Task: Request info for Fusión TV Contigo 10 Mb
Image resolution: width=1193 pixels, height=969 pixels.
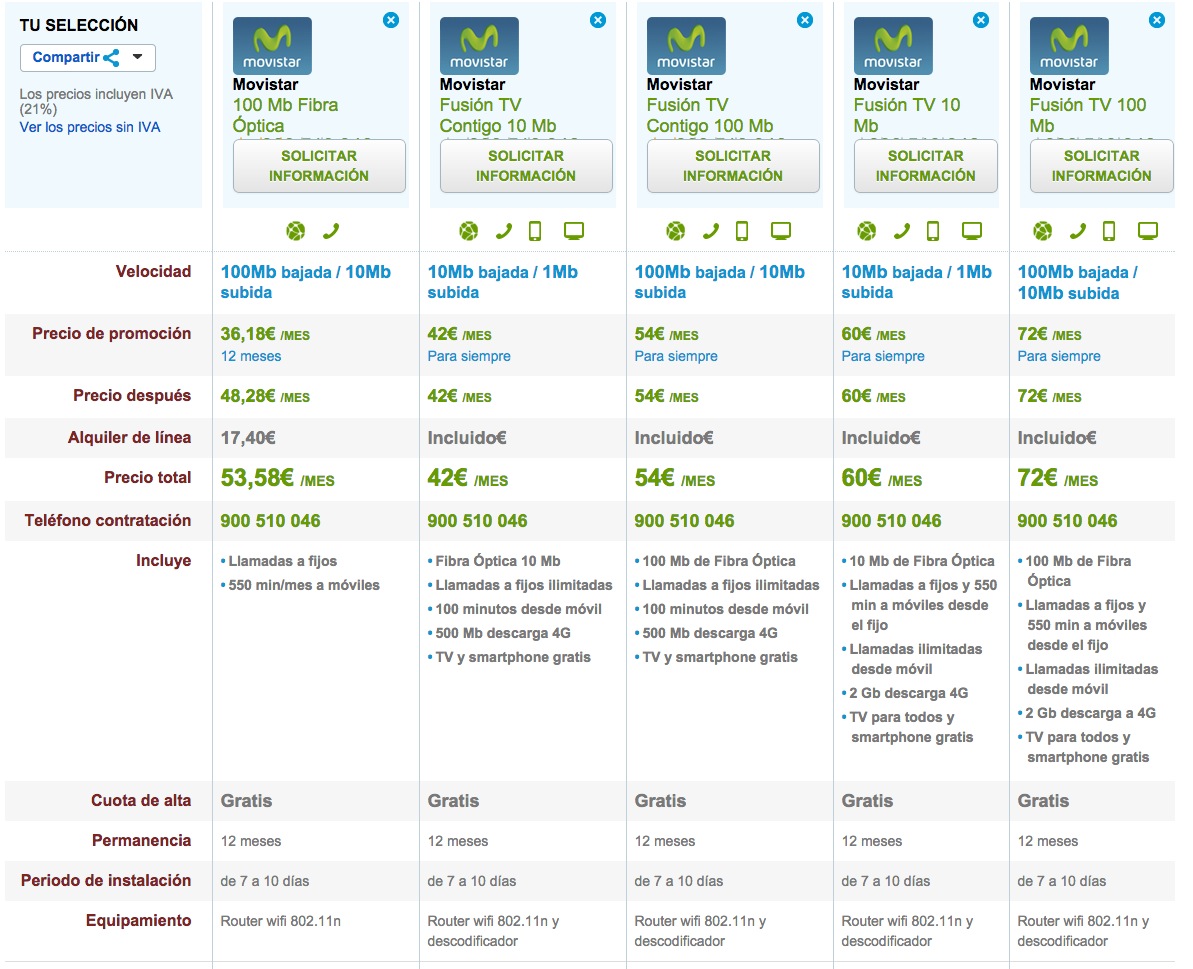Action: click(x=526, y=166)
